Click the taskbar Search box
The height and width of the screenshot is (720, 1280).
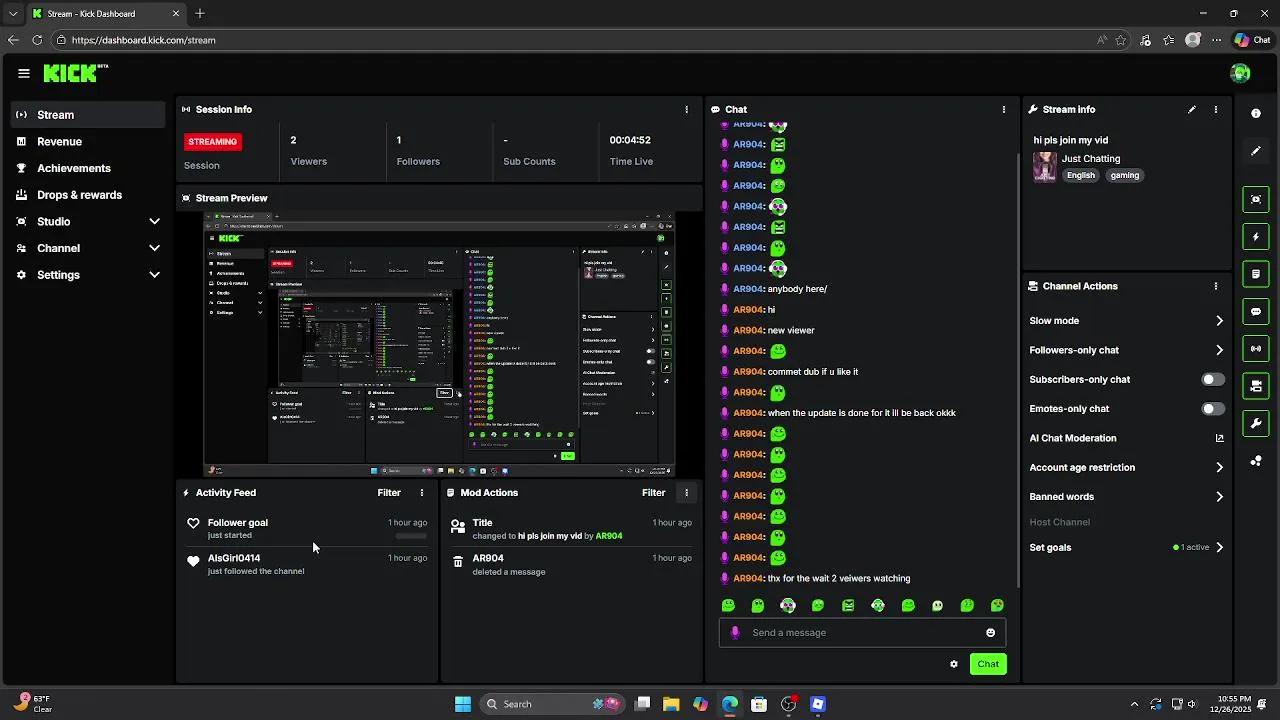pos(550,705)
